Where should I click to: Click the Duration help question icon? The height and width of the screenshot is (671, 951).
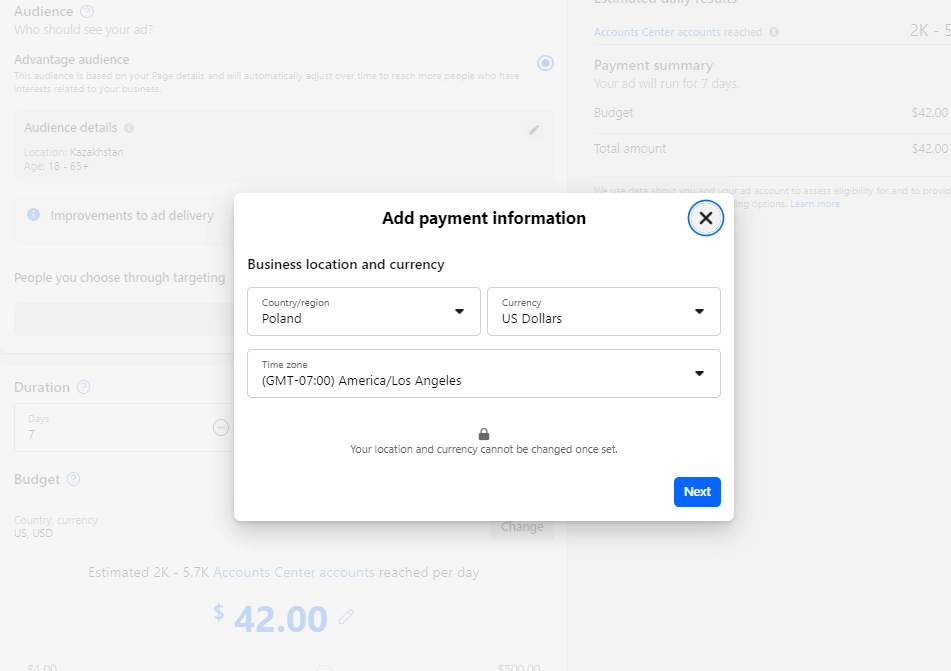[84, 387]
